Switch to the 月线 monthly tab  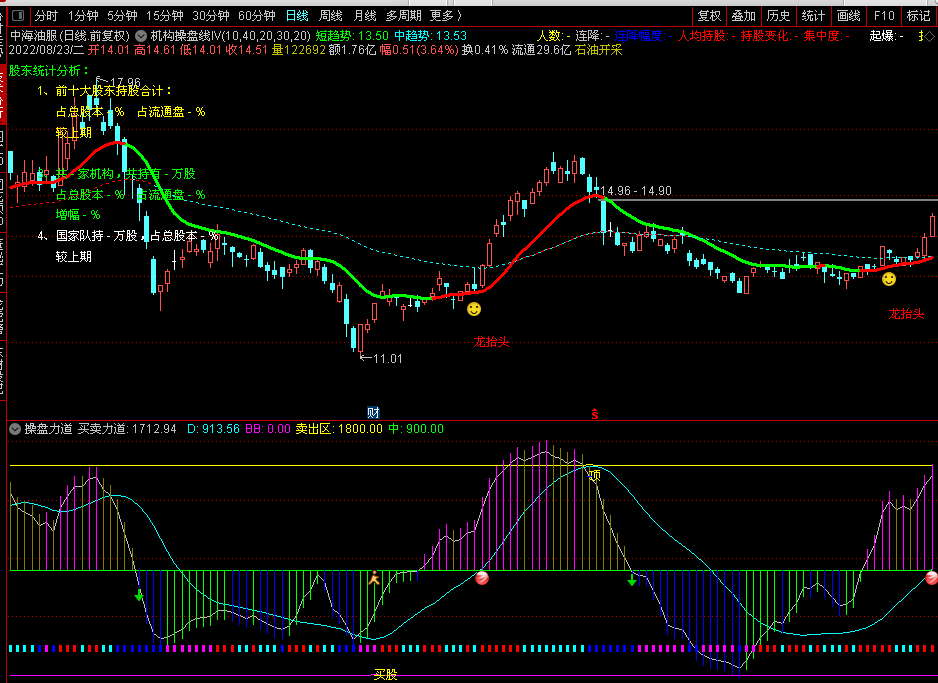pyautogui.click(x=365, y=16)
